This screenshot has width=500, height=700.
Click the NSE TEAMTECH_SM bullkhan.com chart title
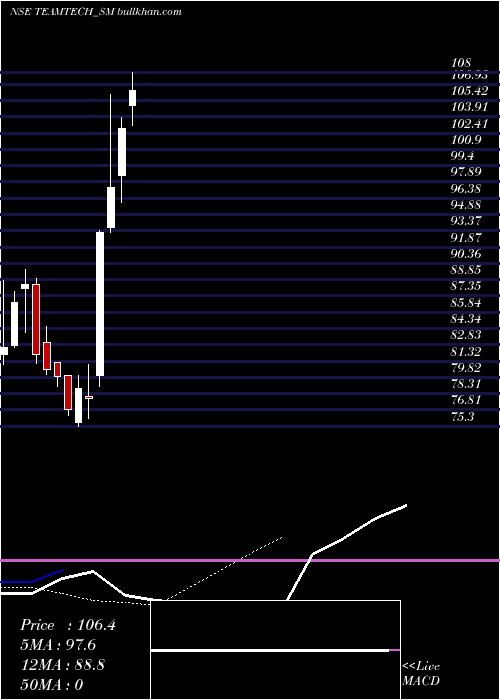[96, 12]
